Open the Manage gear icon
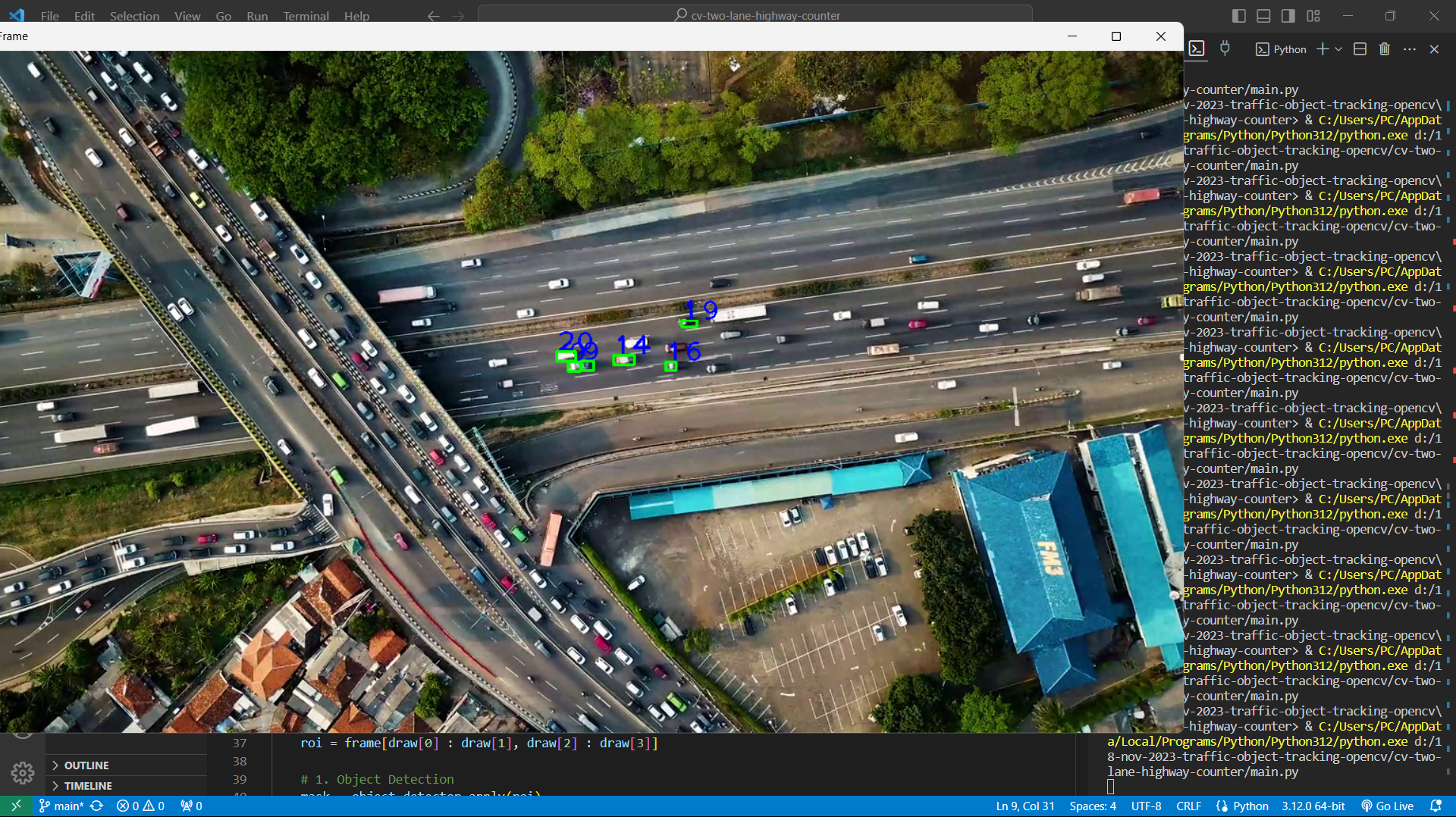The width and height of the screenshot is (1456, 817). [x=23, y=772]
